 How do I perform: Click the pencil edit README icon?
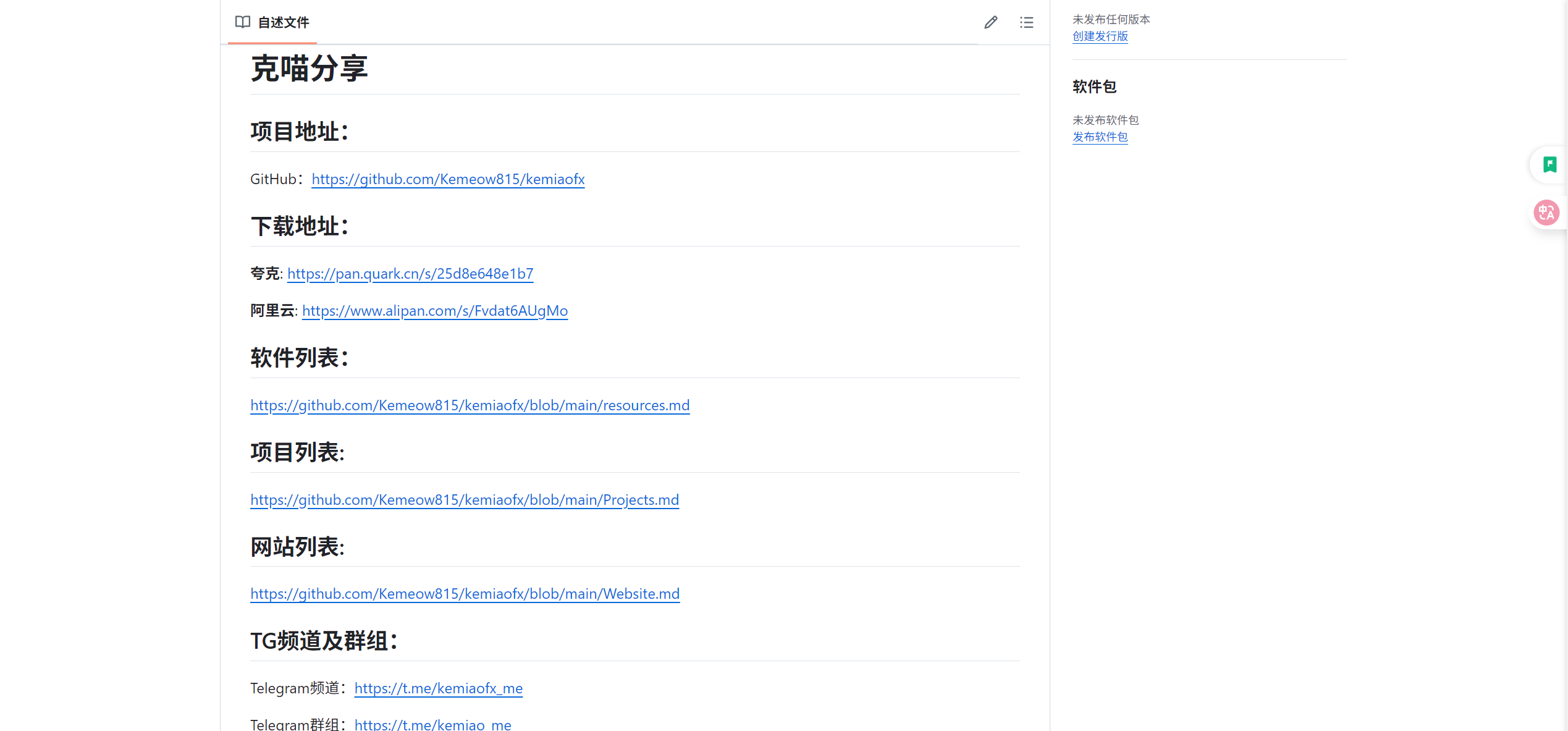(x=991, y=22)
